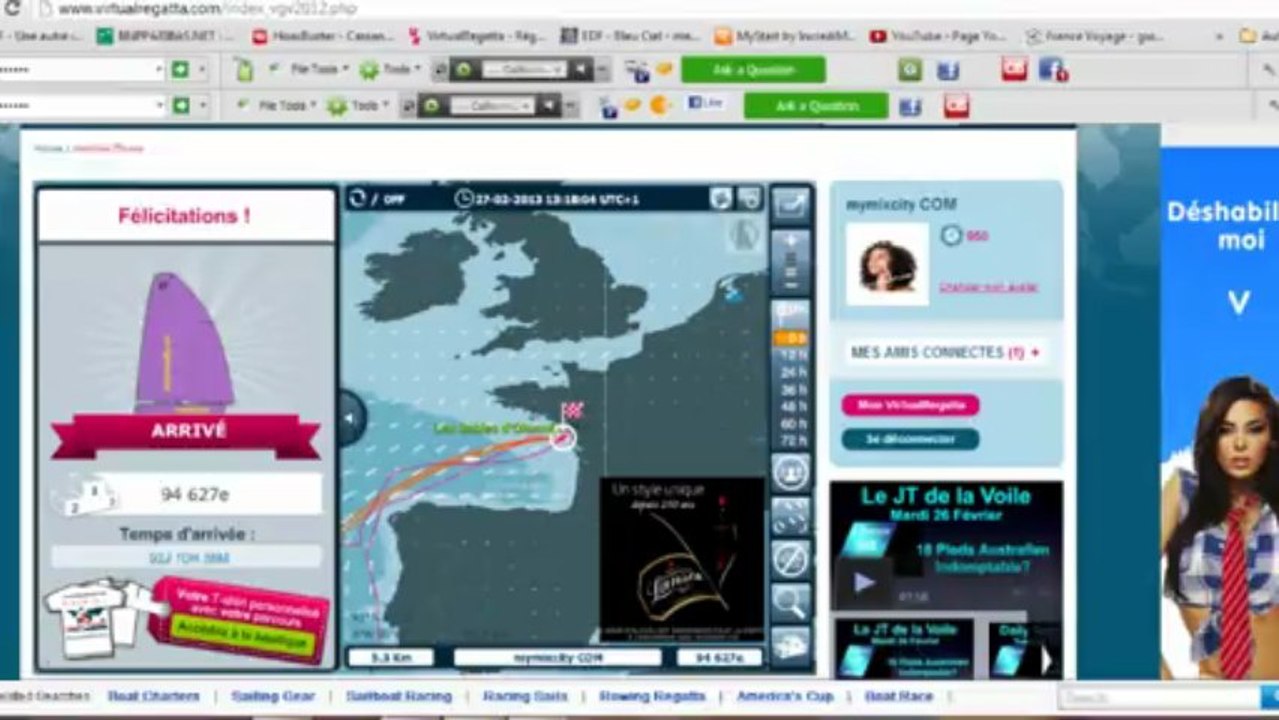Click the green Ask a Question button in top toolbar
The image size is (1279, 720).
coord(753,70)
